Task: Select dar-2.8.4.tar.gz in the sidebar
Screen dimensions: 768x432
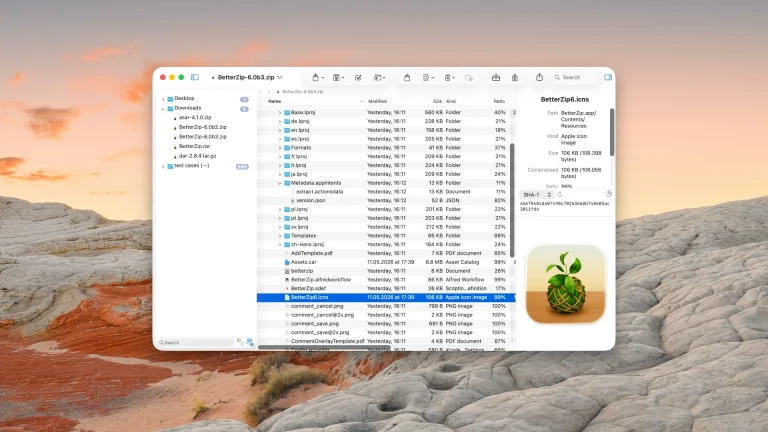Action: pos(197,156)
